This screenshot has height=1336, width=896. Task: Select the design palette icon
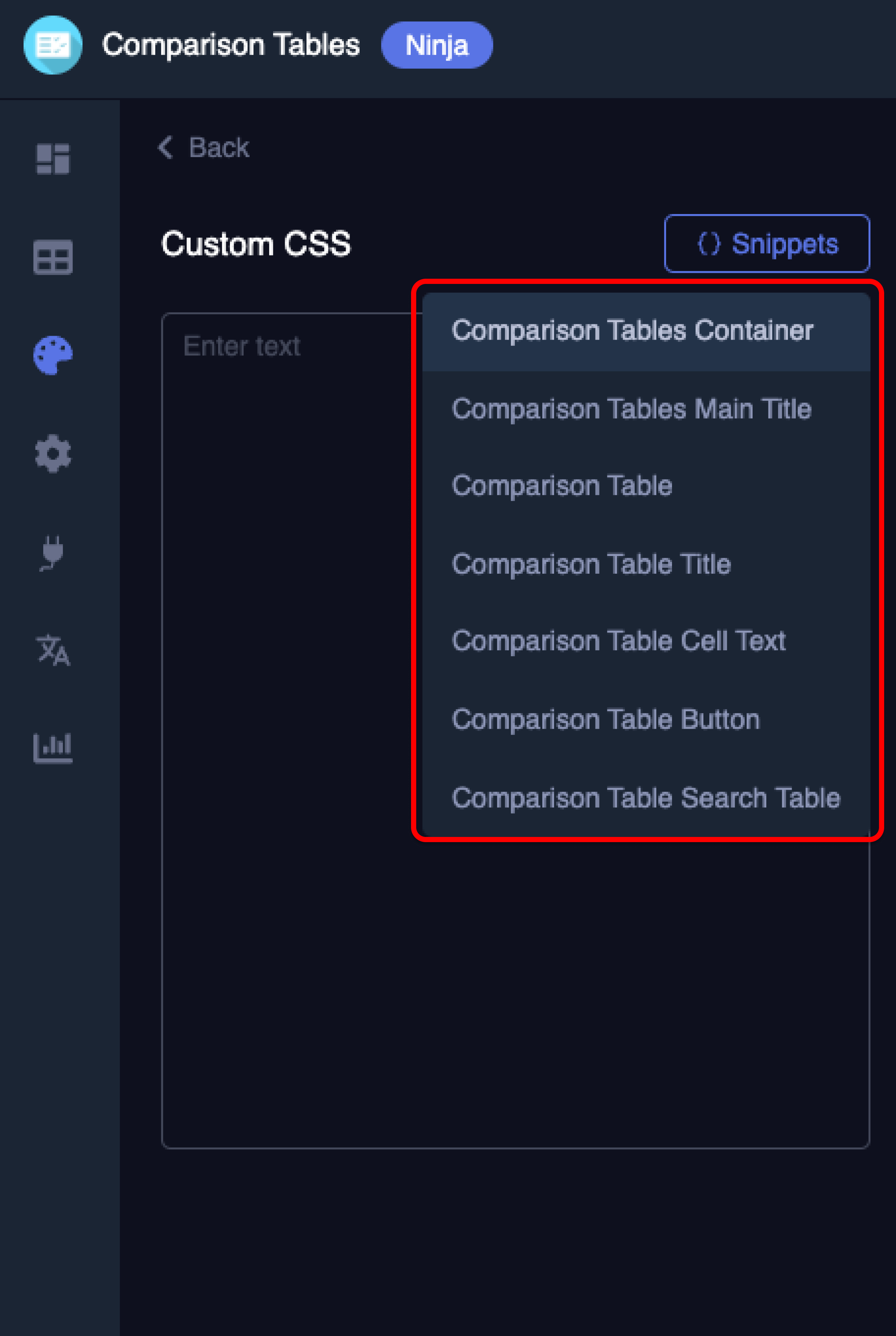(x=53, y=355)
